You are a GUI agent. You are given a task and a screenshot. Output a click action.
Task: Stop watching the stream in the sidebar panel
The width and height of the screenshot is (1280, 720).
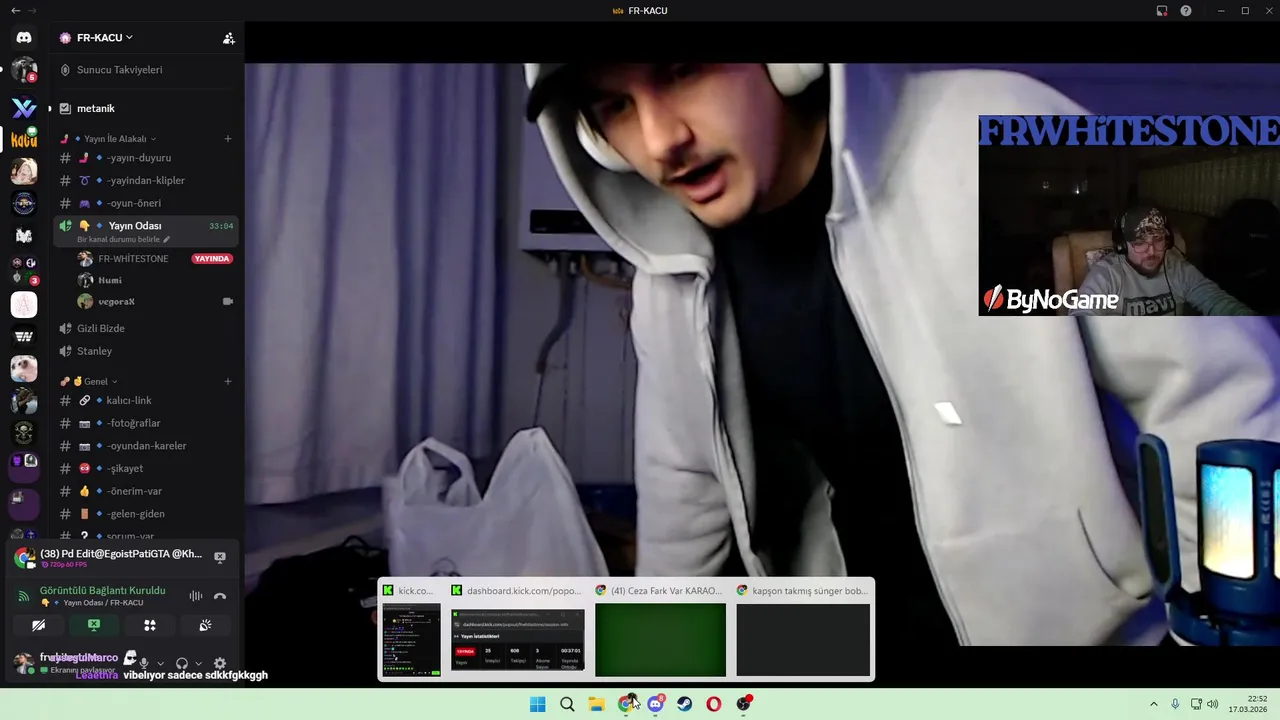[220, 557]
